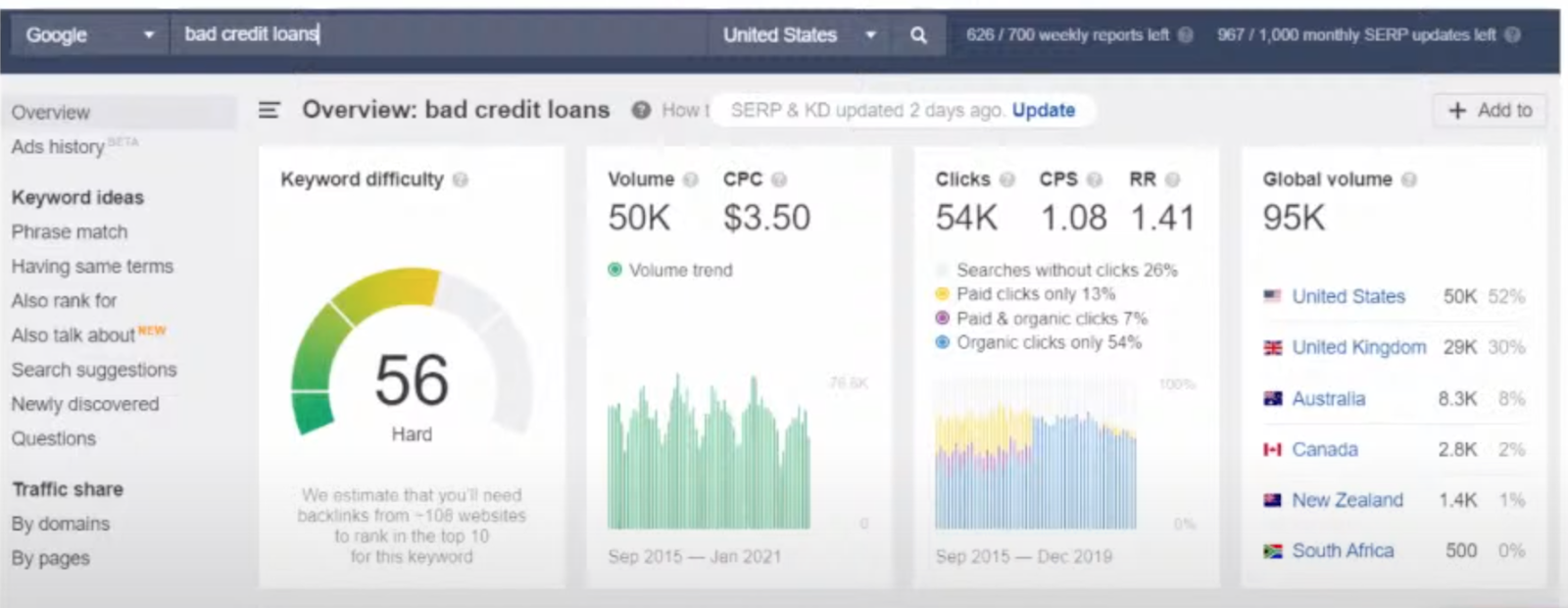
Task: Click the Update SERP link
Action: click(x=1043, y=110)
